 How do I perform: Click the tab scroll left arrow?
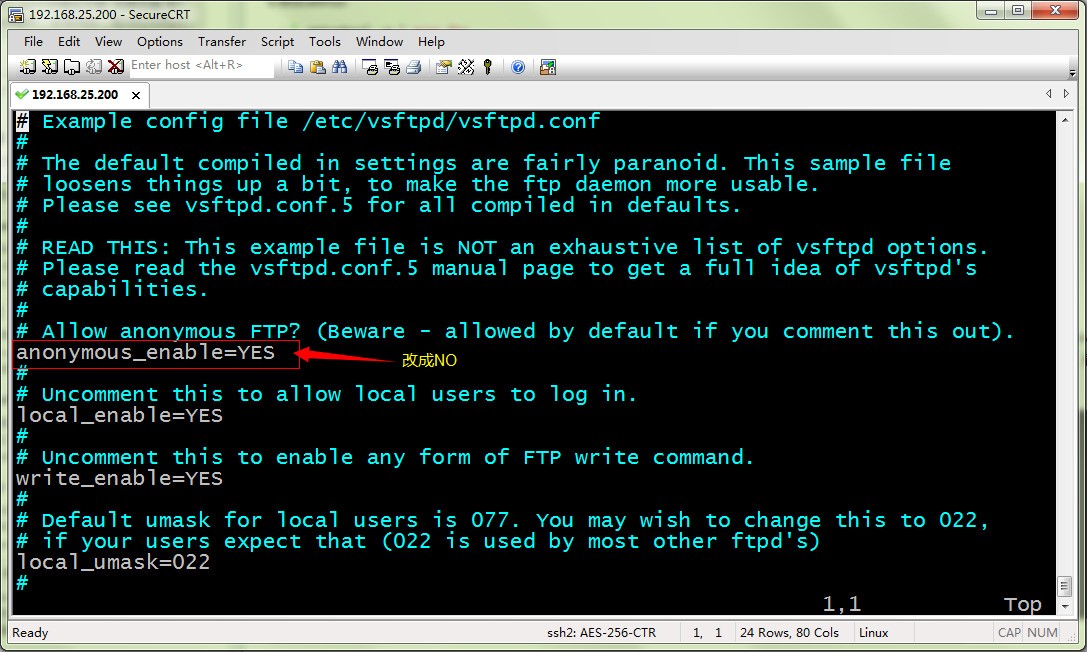point(1049,94)
